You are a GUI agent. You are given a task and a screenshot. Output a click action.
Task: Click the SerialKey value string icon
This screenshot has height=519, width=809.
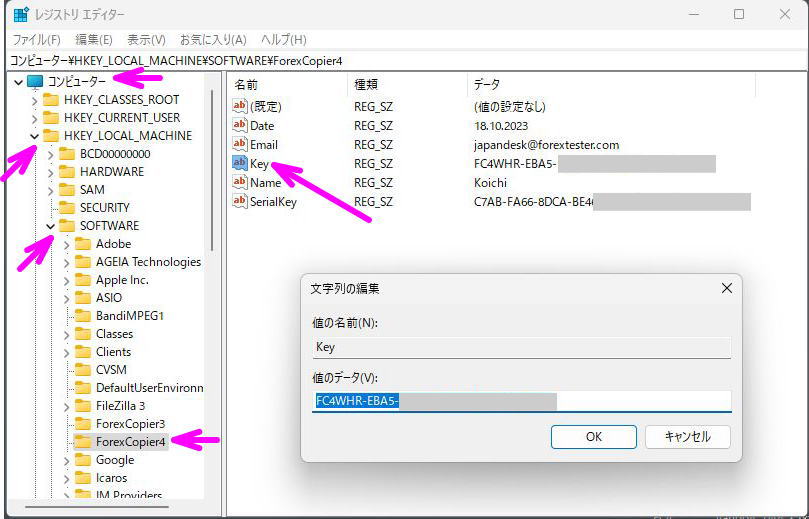coord(239,201)
